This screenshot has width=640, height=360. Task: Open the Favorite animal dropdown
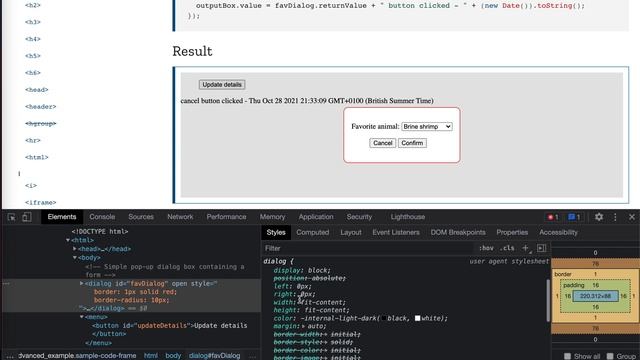pos(427,127)
